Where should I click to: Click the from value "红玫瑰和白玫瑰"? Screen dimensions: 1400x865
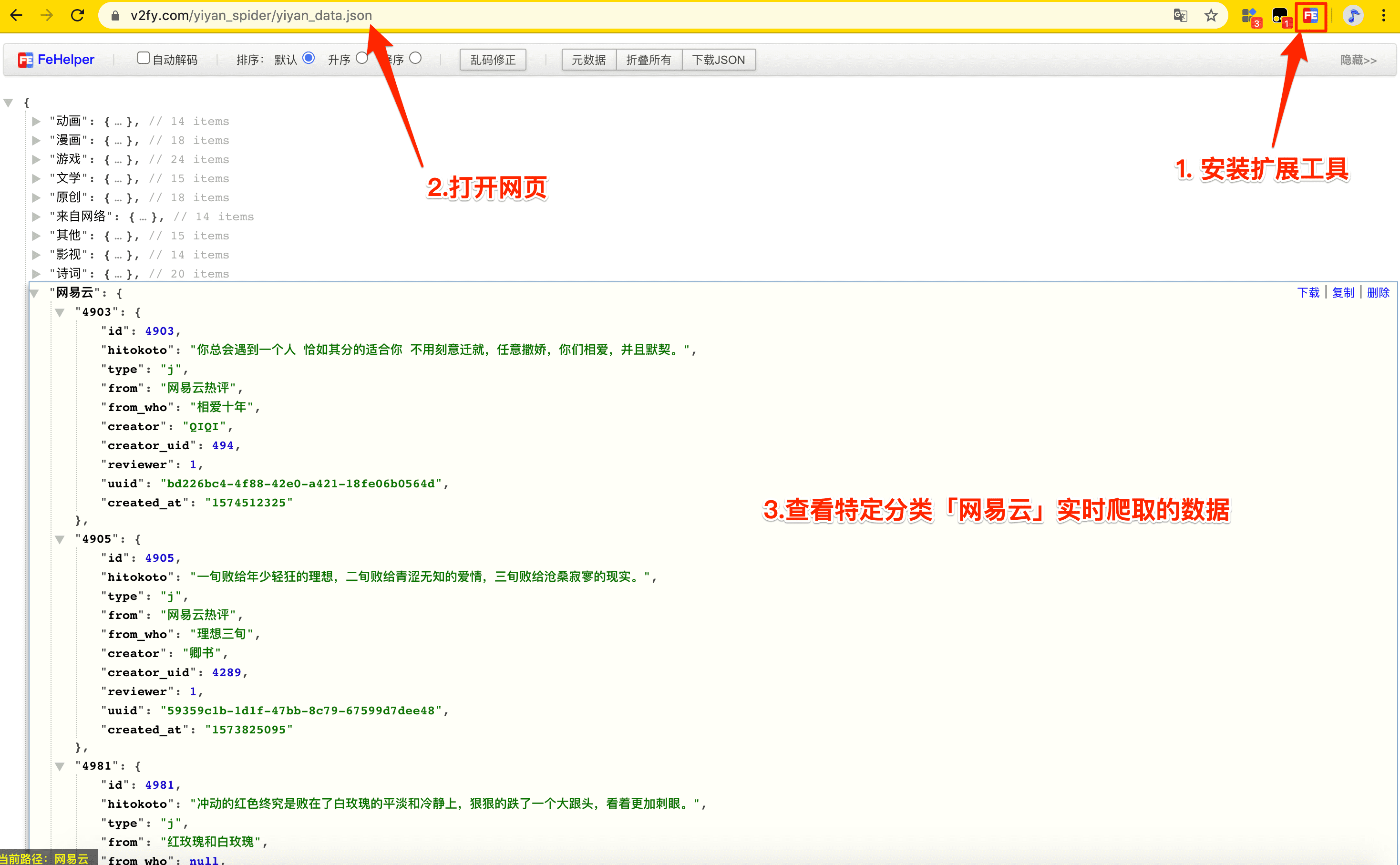210,842
